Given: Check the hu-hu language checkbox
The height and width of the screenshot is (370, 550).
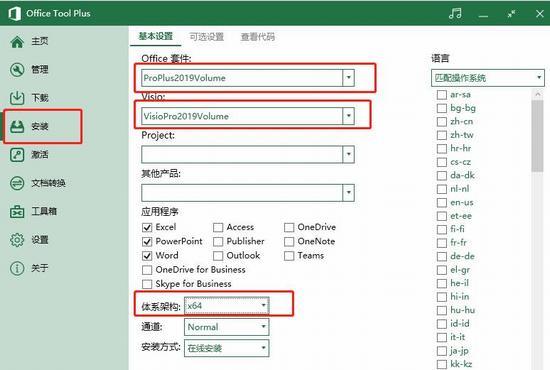Looking at the screenshot, I should point(442,310).
